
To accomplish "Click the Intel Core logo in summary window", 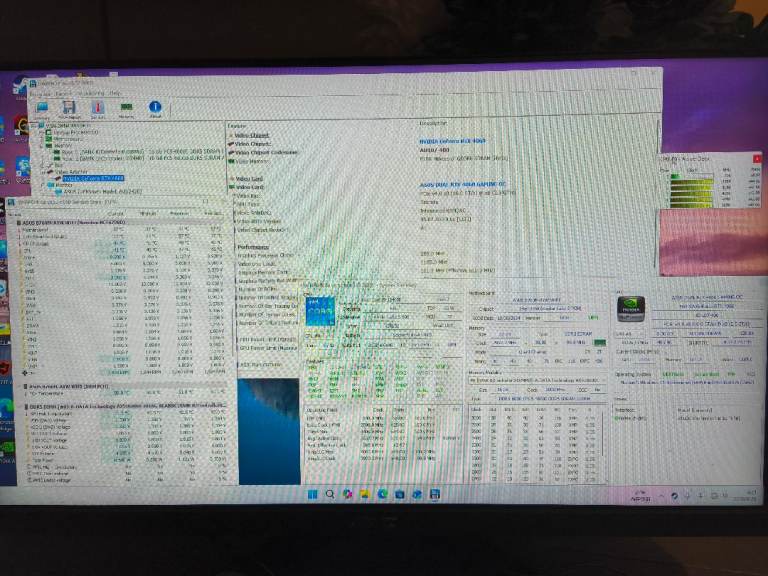I will point(320,311).
